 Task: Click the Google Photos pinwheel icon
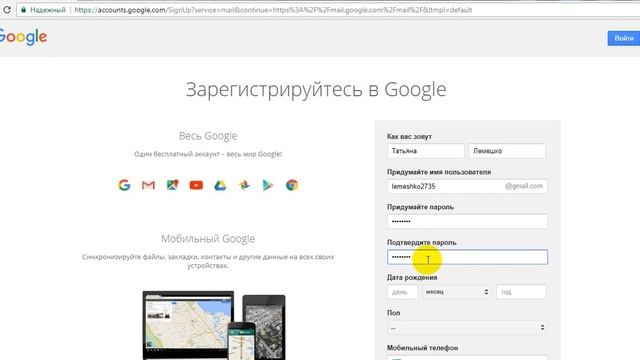pyautogui.click(x=244, y=185)
